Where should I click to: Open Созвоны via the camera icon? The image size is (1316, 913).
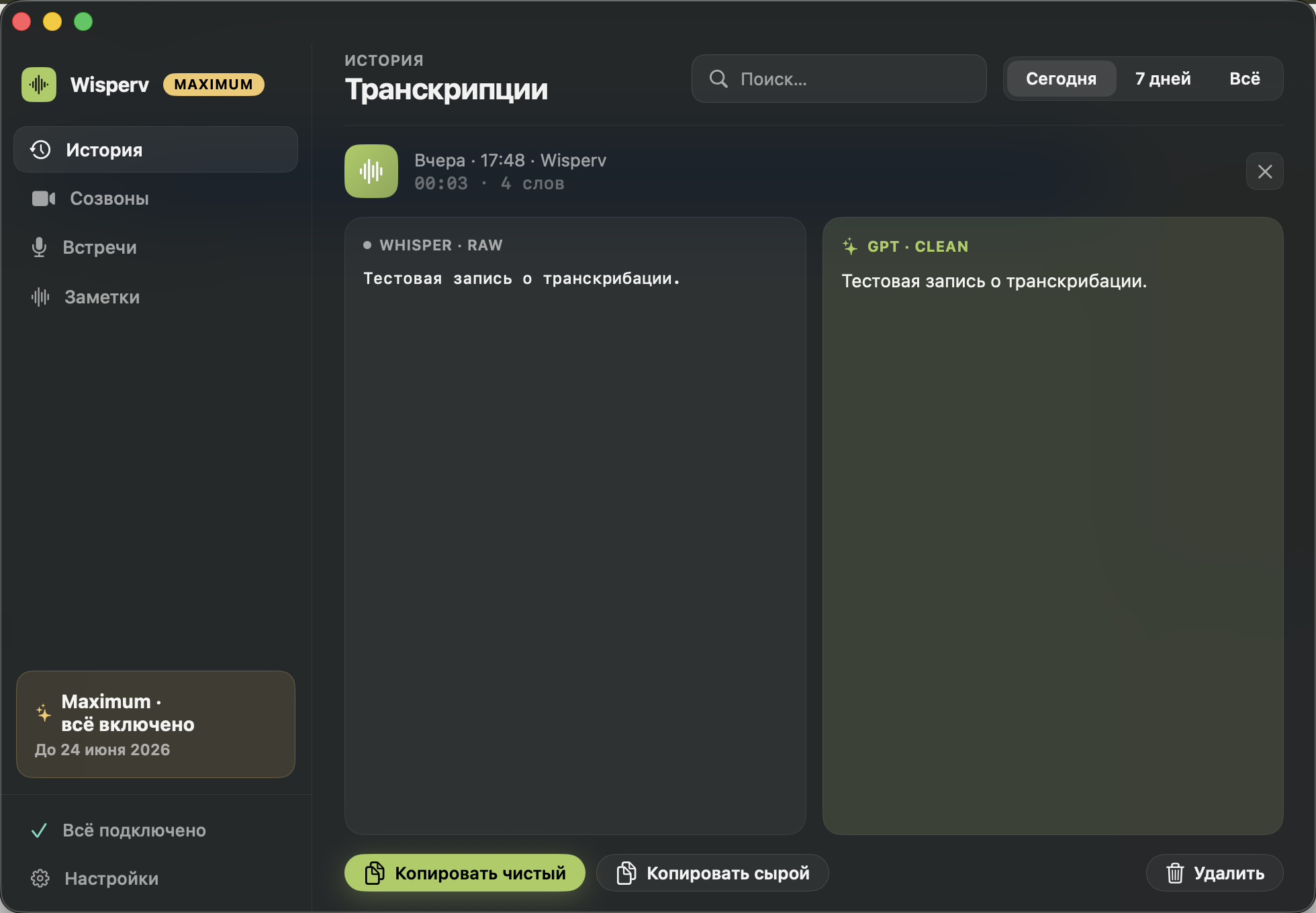pos(44,199)
